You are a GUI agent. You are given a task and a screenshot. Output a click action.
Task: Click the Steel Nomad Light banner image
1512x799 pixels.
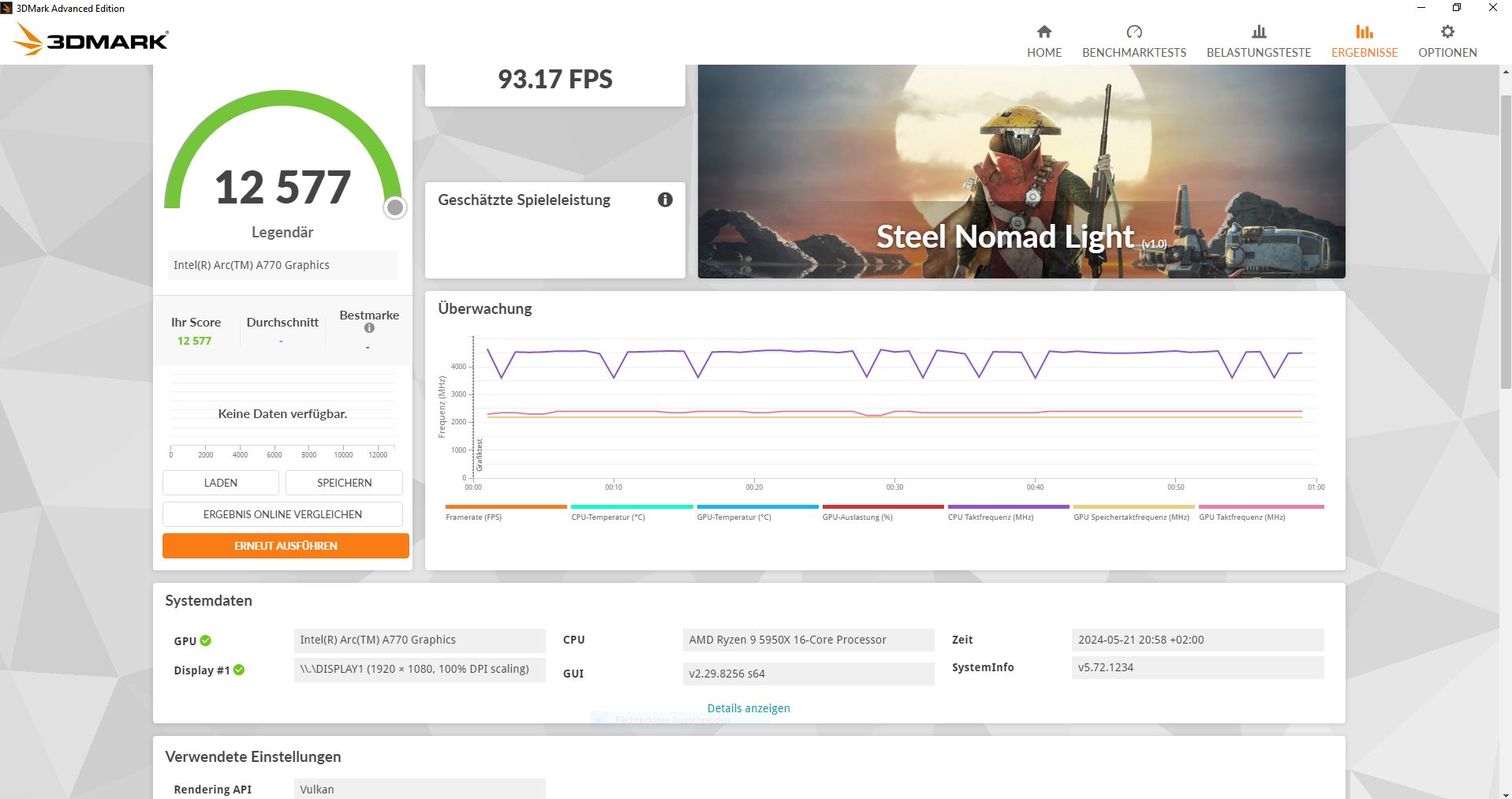1021,171
